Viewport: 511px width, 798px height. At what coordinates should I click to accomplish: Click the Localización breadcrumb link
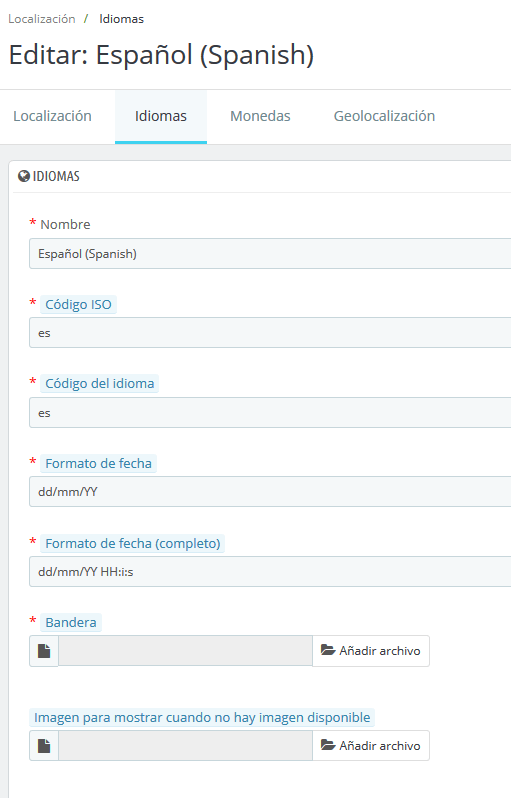click(x=42, y=19)
